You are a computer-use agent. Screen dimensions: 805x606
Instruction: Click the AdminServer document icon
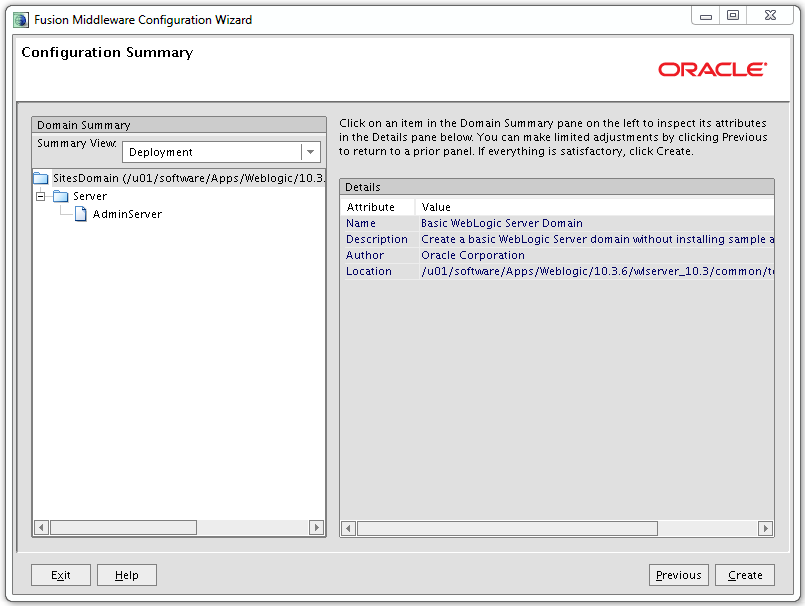point(81,214)
